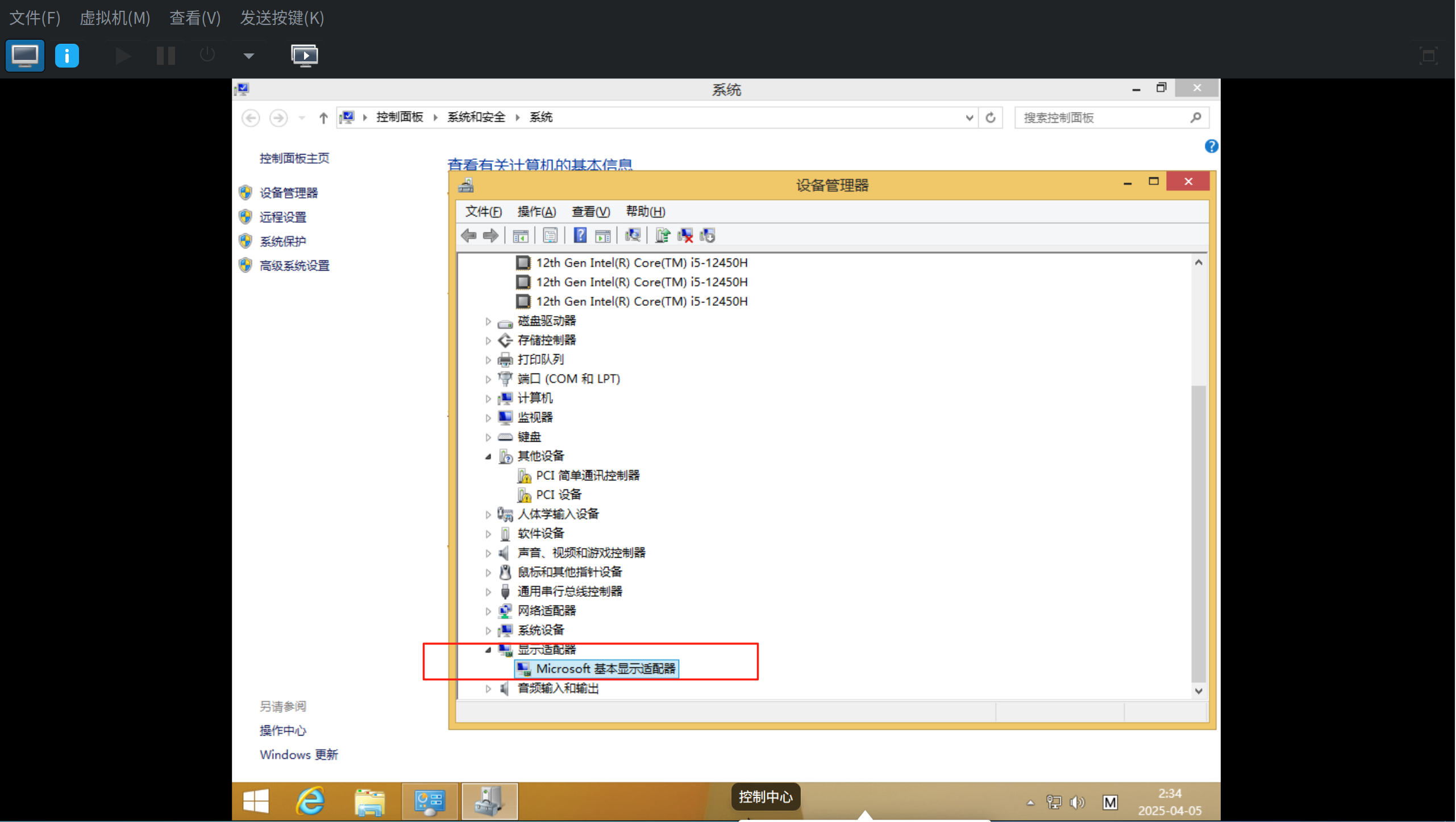Click the Control Panel taskbar icon

click(x=430, y=802)
